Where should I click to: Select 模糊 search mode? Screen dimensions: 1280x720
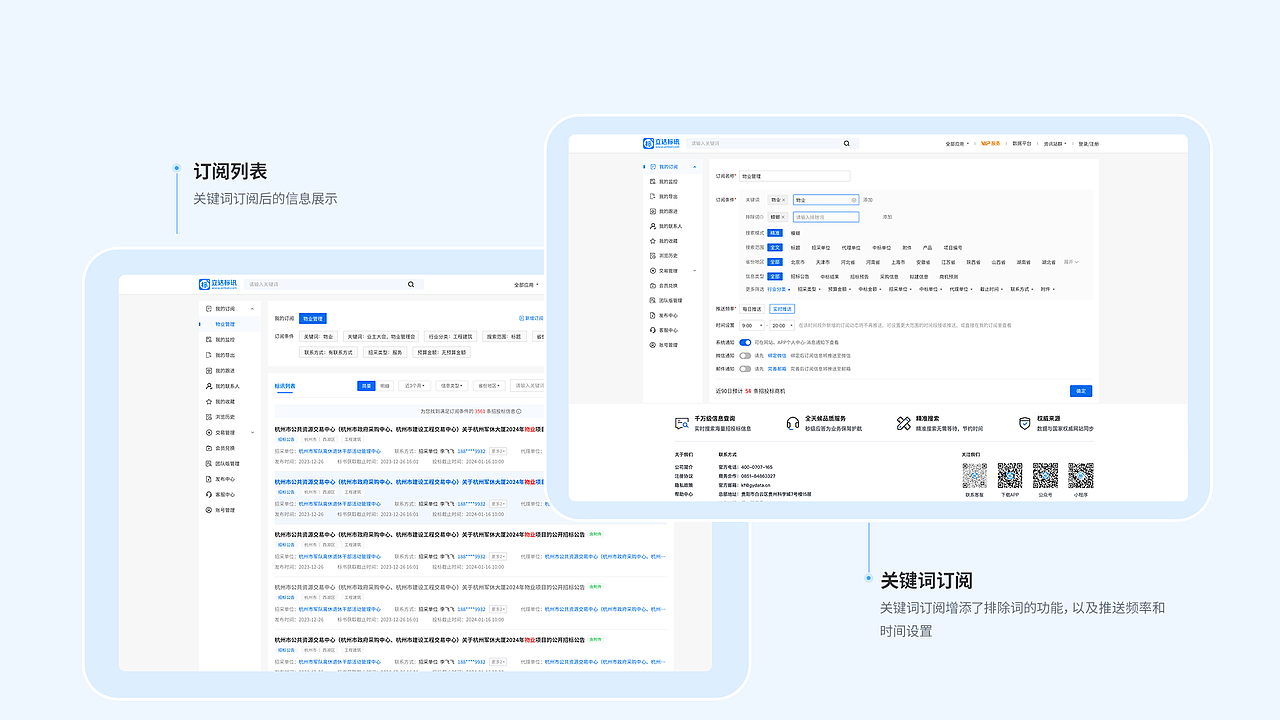pos(796,233)
